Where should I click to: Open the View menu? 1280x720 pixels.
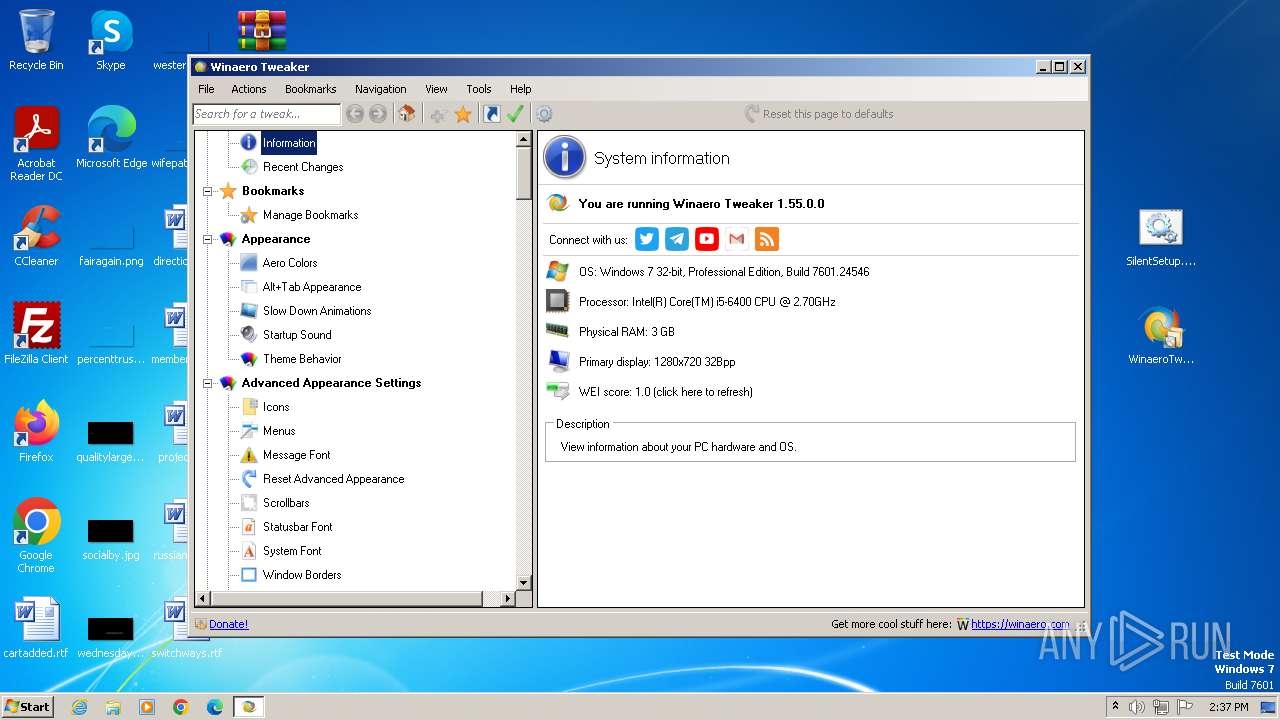click(436, 89)
